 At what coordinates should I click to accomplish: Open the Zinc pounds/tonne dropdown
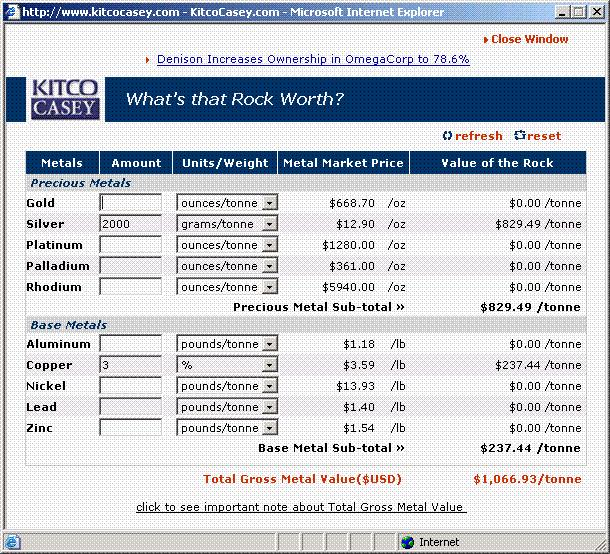pyautogui.click(x=269, y=428)
